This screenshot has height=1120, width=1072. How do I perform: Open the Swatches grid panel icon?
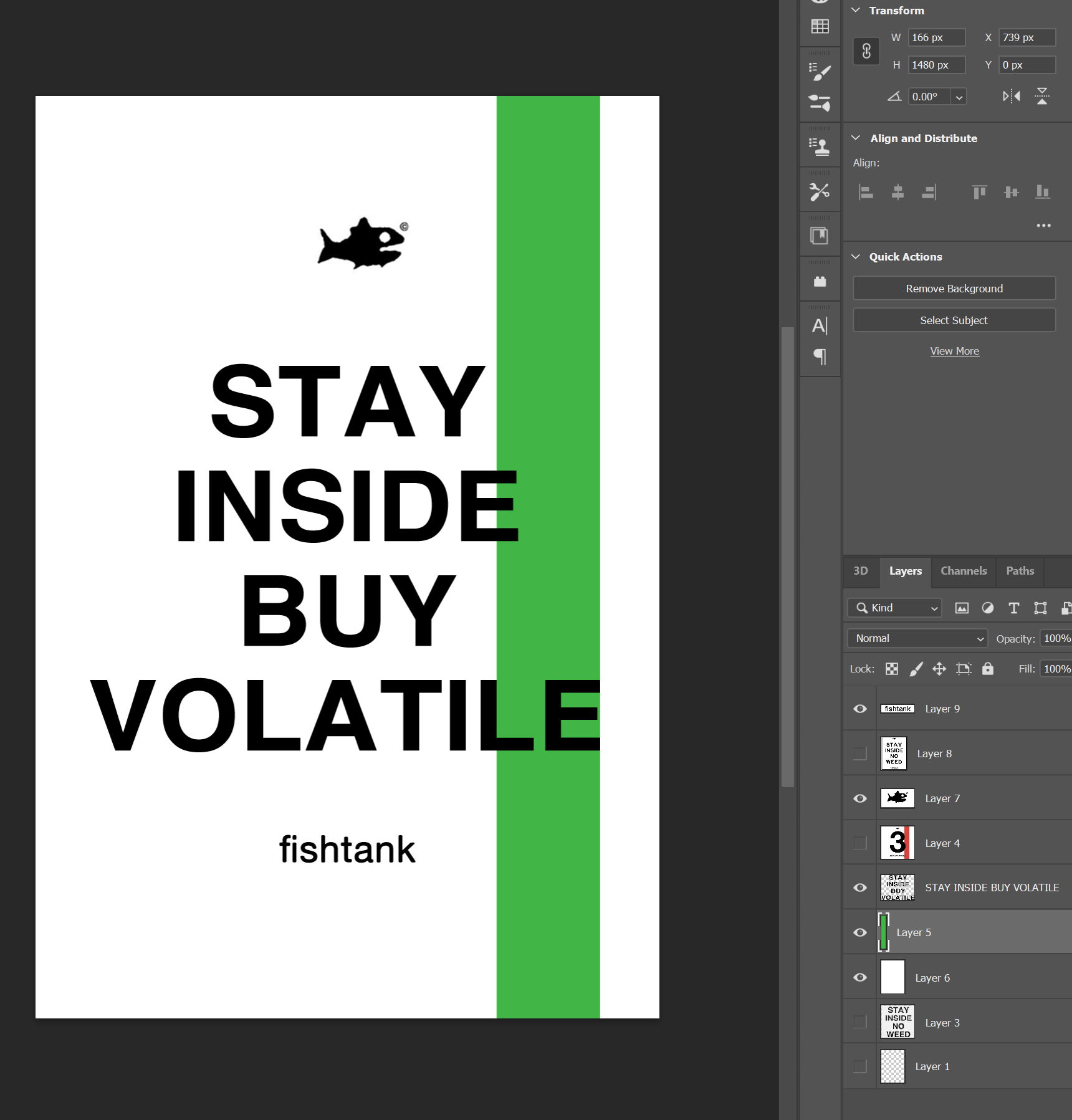point(820,26)
